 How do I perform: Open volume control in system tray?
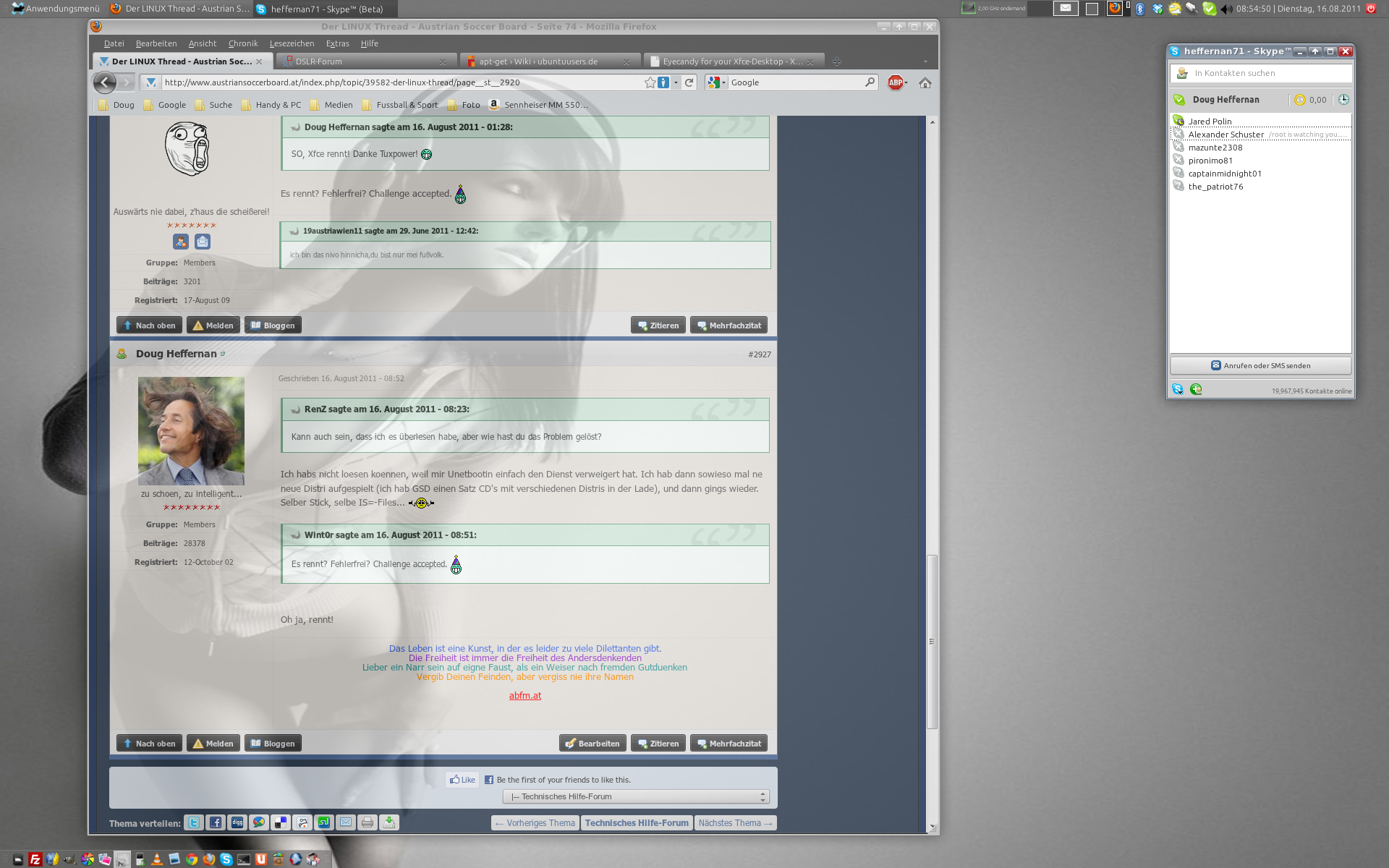point(1227,9)
